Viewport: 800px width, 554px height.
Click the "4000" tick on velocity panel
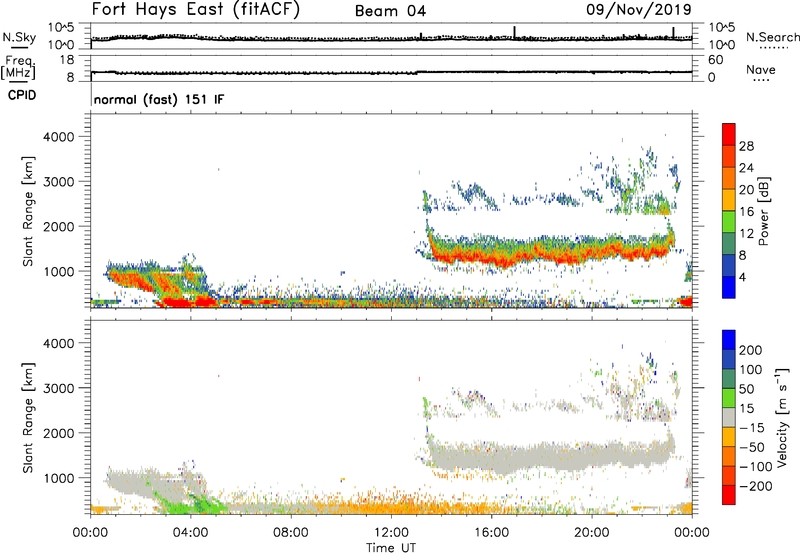59,343
